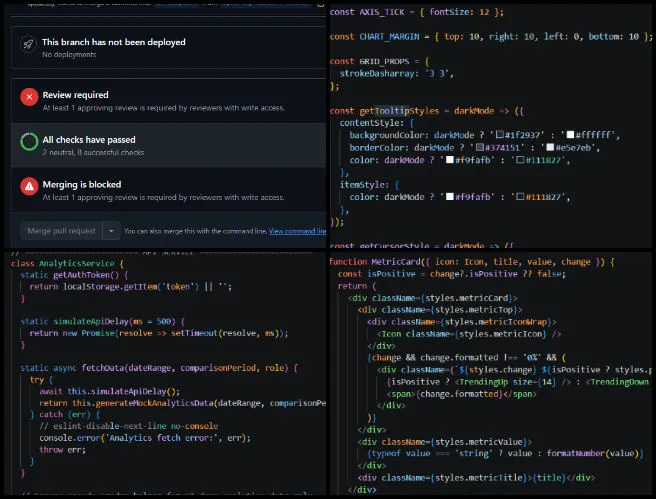The height and width of the screenshot is (499, 656).
Task: Click the rocket deployment icon
Action: (28, 44)
